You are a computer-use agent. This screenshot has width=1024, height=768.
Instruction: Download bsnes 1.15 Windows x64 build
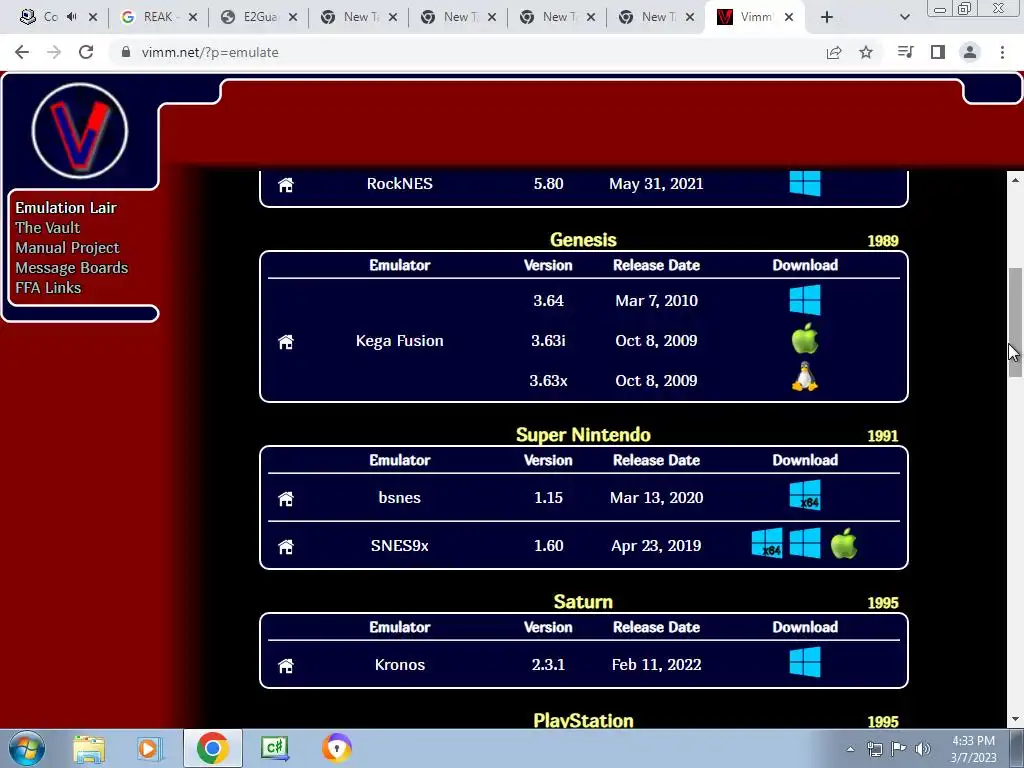tap(805, 495)
